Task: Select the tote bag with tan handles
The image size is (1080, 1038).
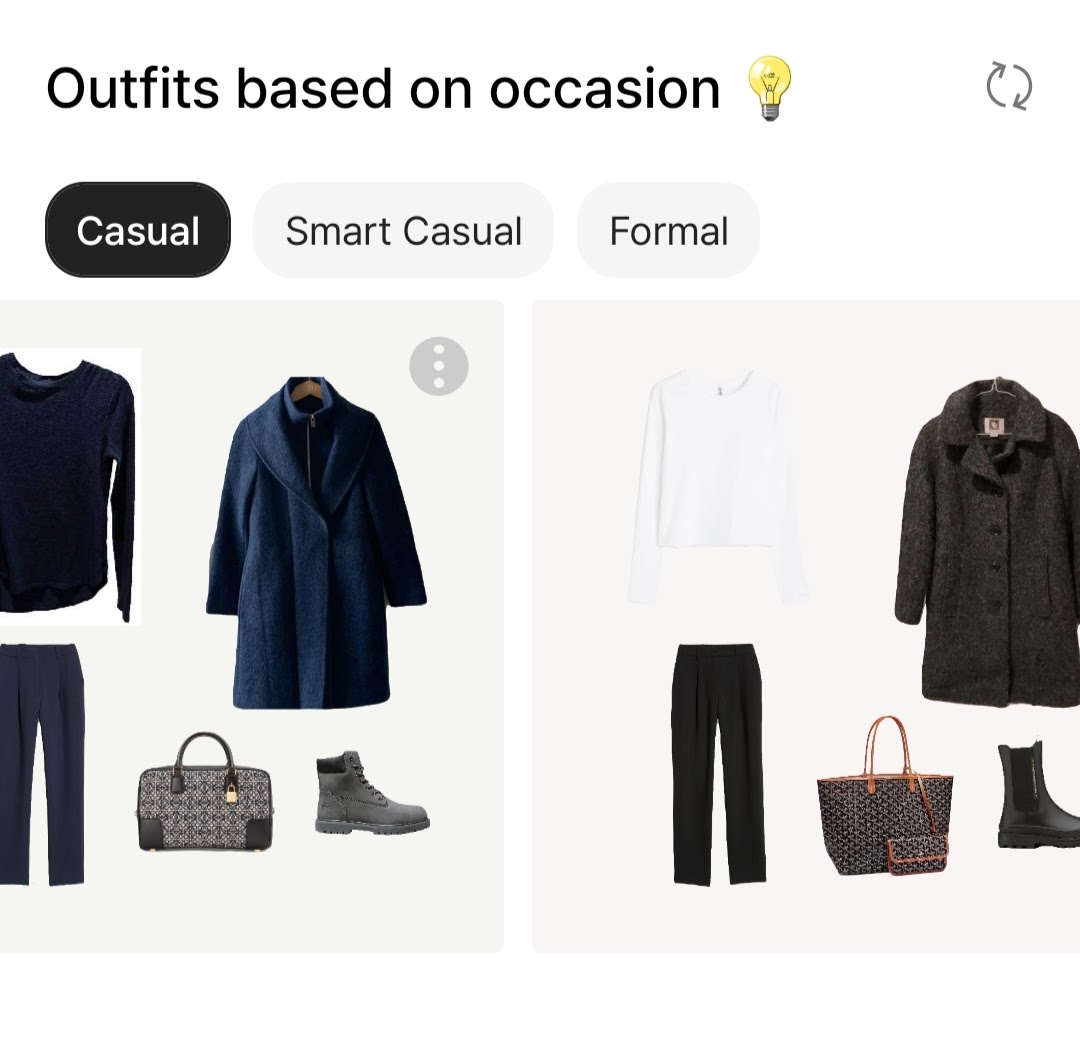Action: click(x=885, y=796)
